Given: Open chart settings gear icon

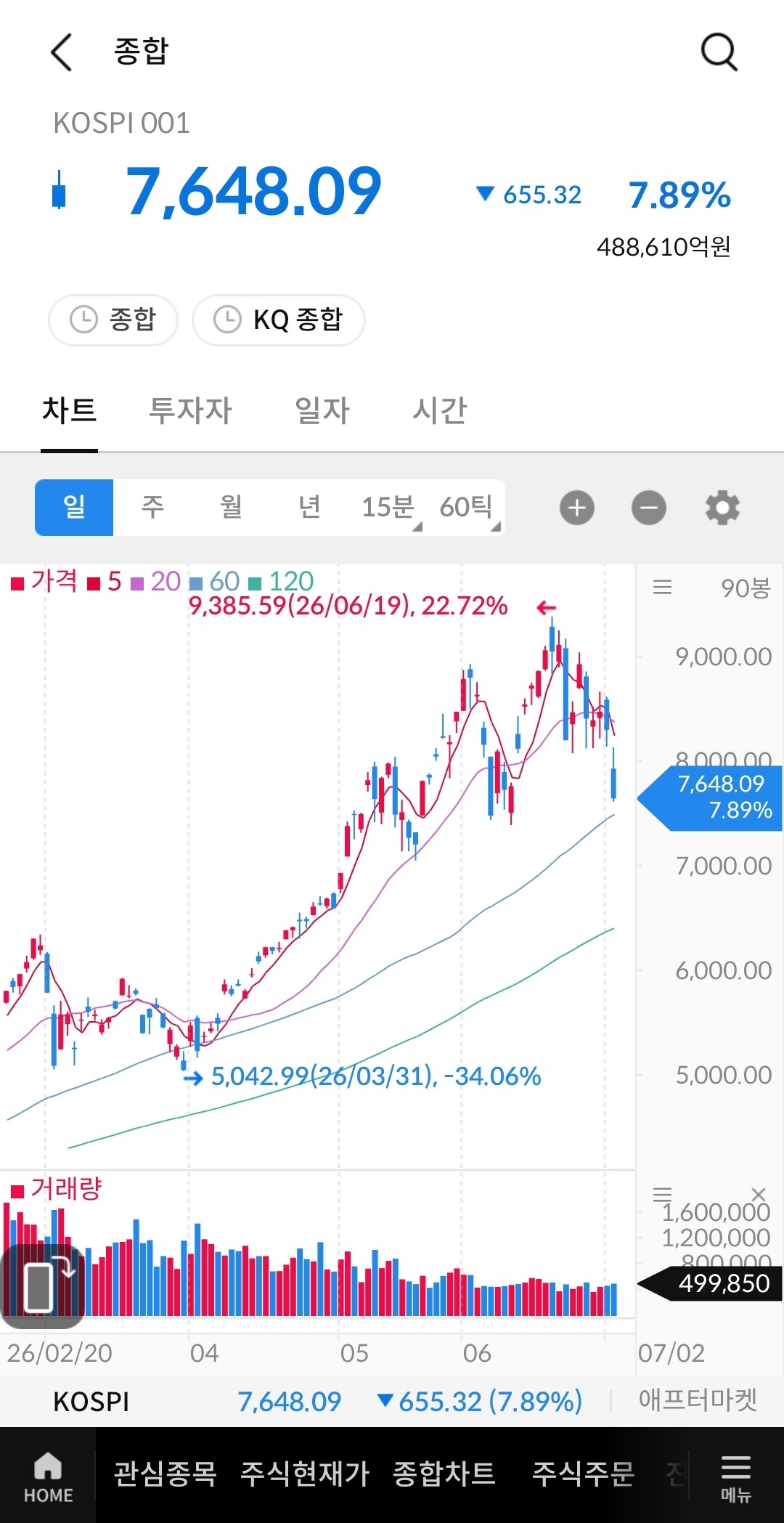Looking at the screenshot, I should coord(722,508).
